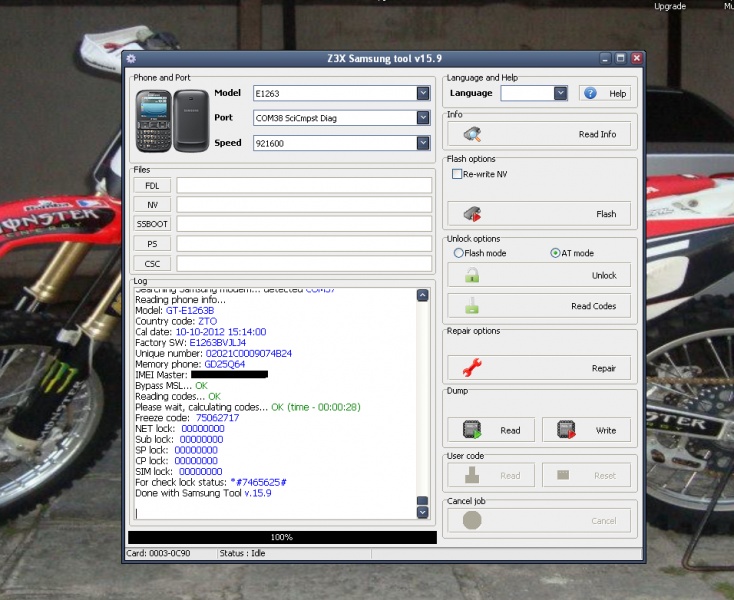Click the User code Read icon

coord(472,475)
